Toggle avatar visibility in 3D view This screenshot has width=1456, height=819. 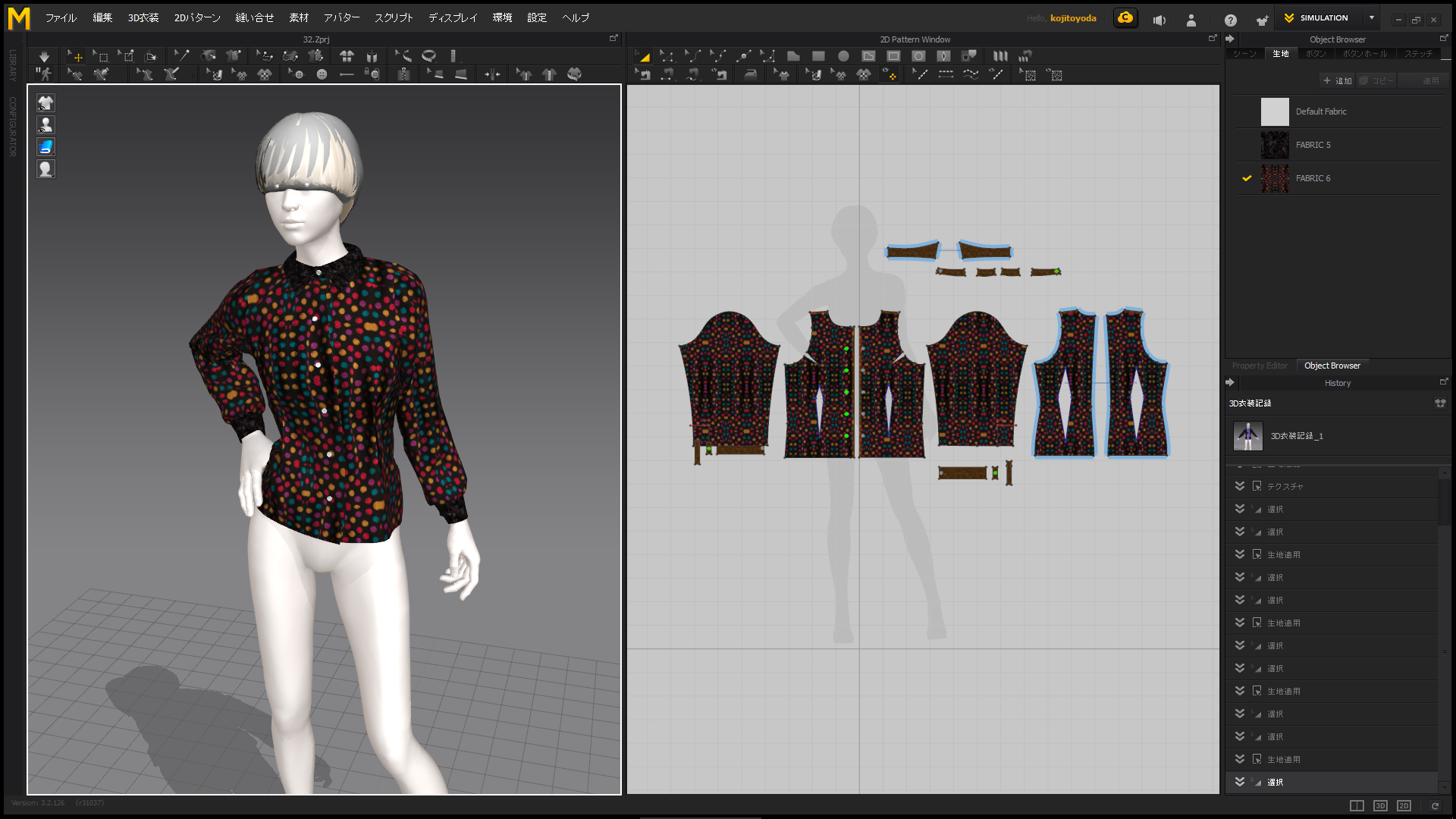coord(45,125)
